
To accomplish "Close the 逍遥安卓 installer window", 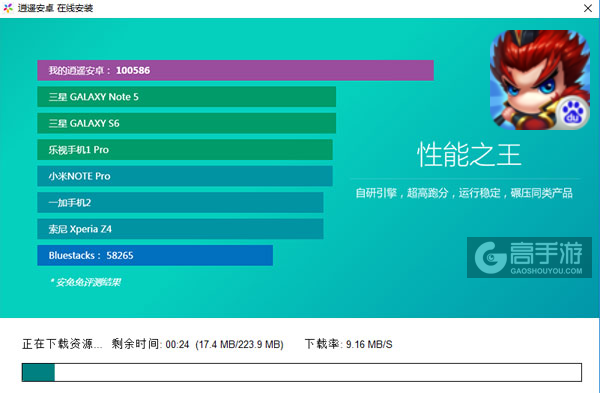I will [588, 8].
